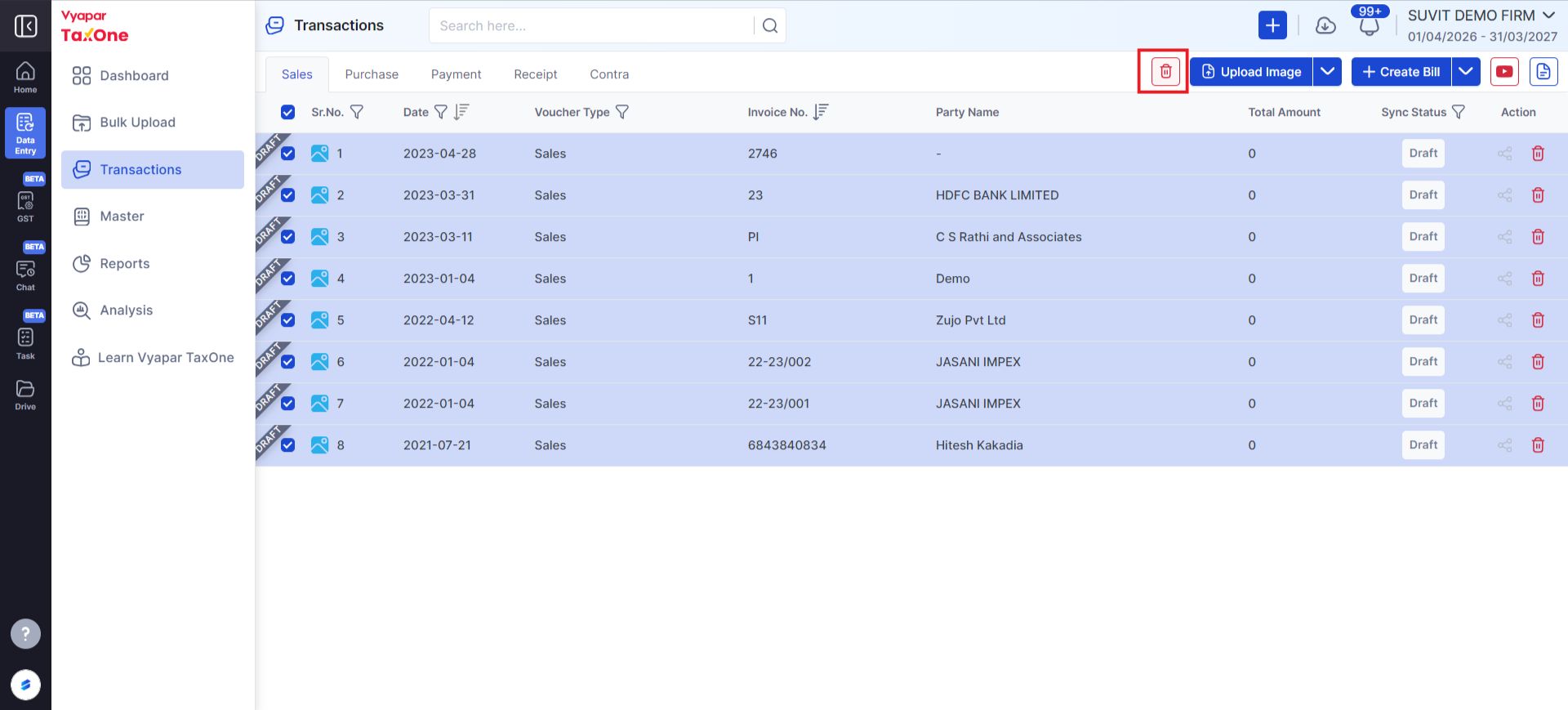
Task: Open the SUVIT DEMO FIRM company dropdown
Action: click(x=1481, y=16)
